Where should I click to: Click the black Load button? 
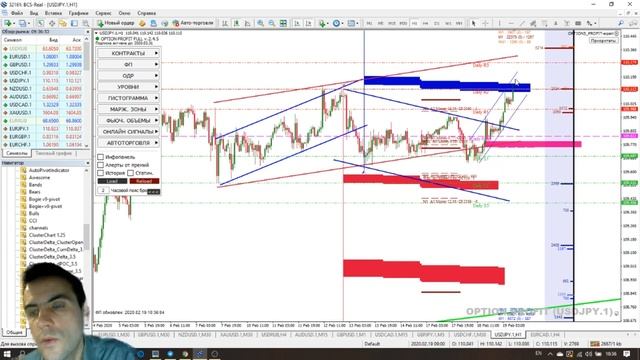(x=112, y=181)
